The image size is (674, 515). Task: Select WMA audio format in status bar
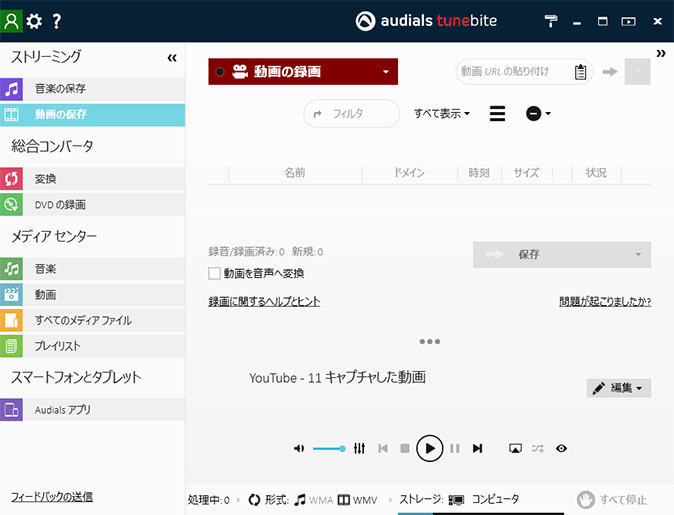pos(314,500)
